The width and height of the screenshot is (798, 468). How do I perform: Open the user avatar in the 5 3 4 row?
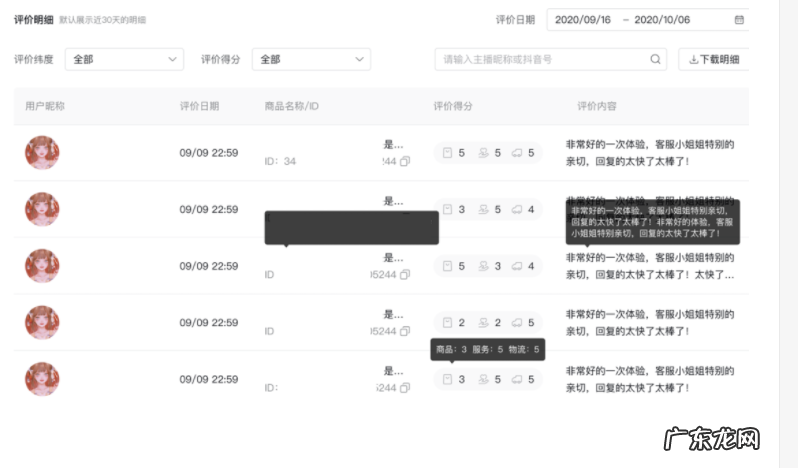click(x=42, y=266)
